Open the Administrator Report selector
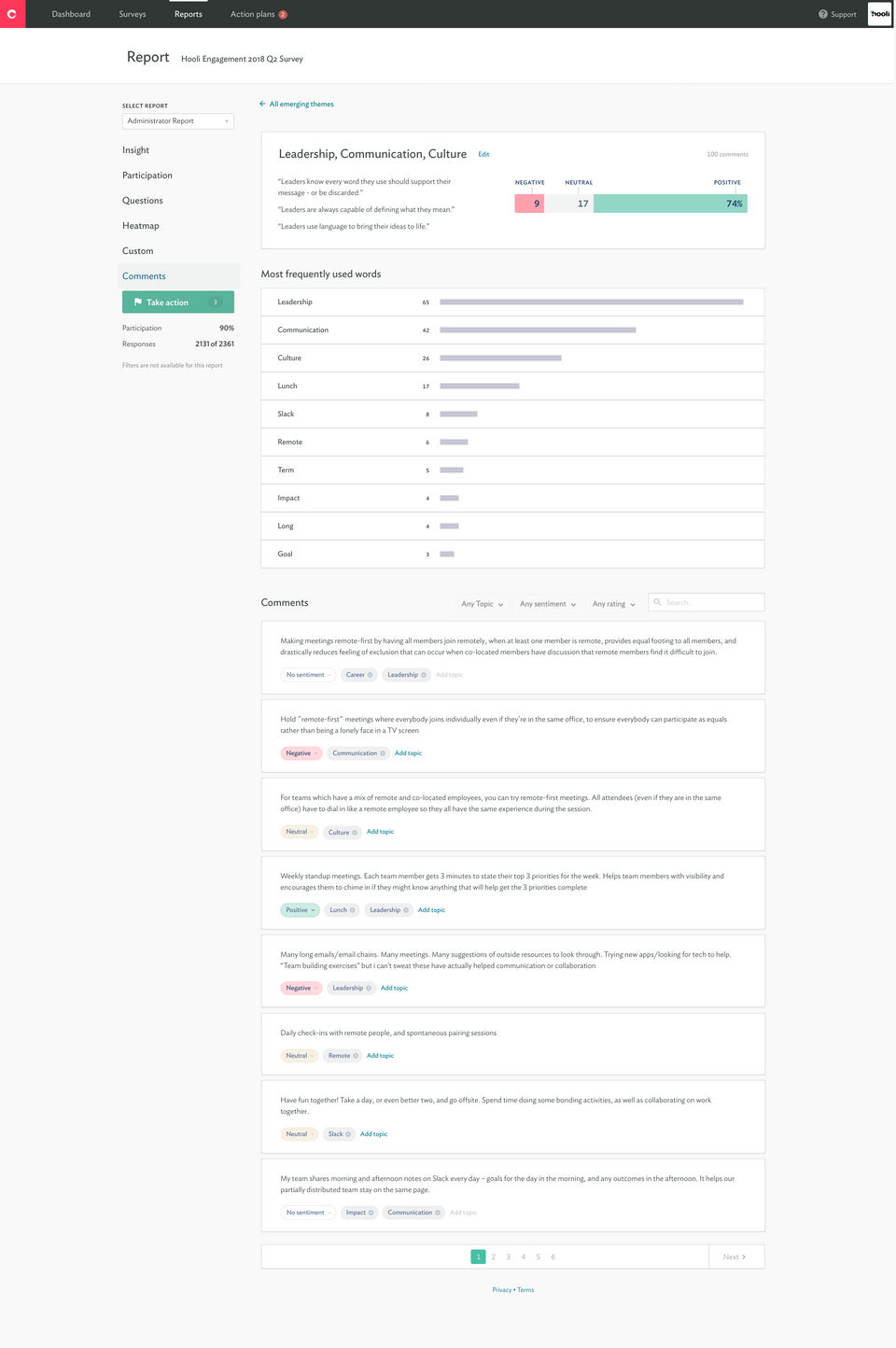Viewport: 896px width, 1348px height. (x=178, y=121)
